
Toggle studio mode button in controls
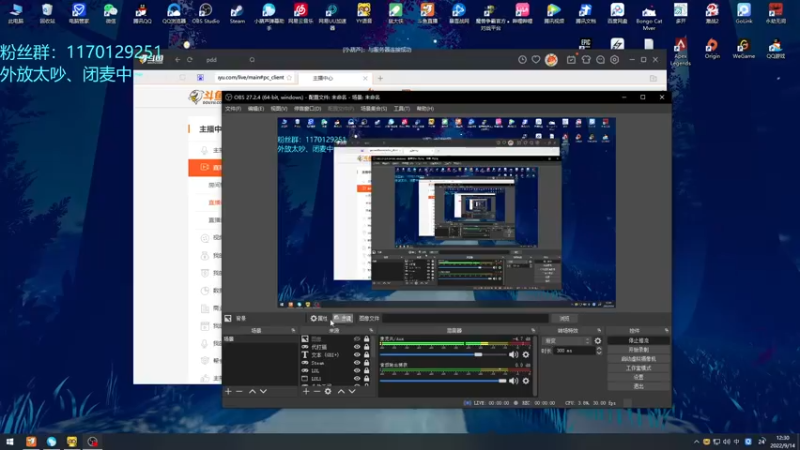638,368
